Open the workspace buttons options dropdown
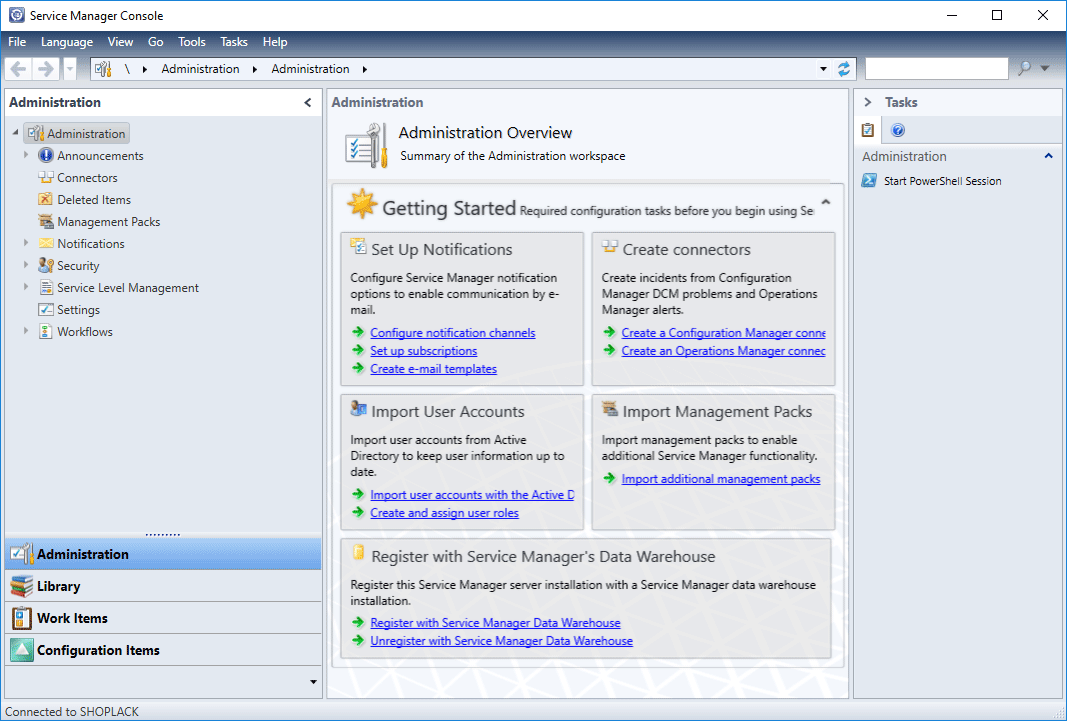This screenshot has width=1067, height=721. point(313,682)
